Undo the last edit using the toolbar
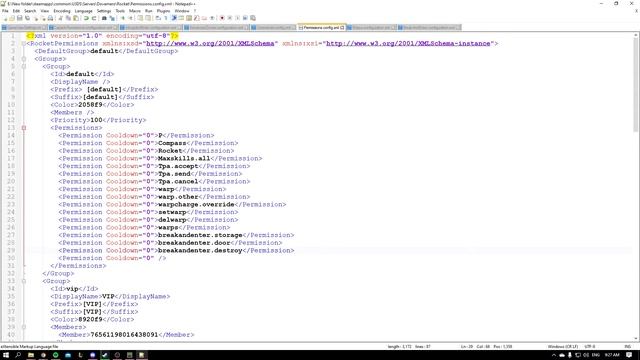The image size is (640, 360). click(86, 18)
